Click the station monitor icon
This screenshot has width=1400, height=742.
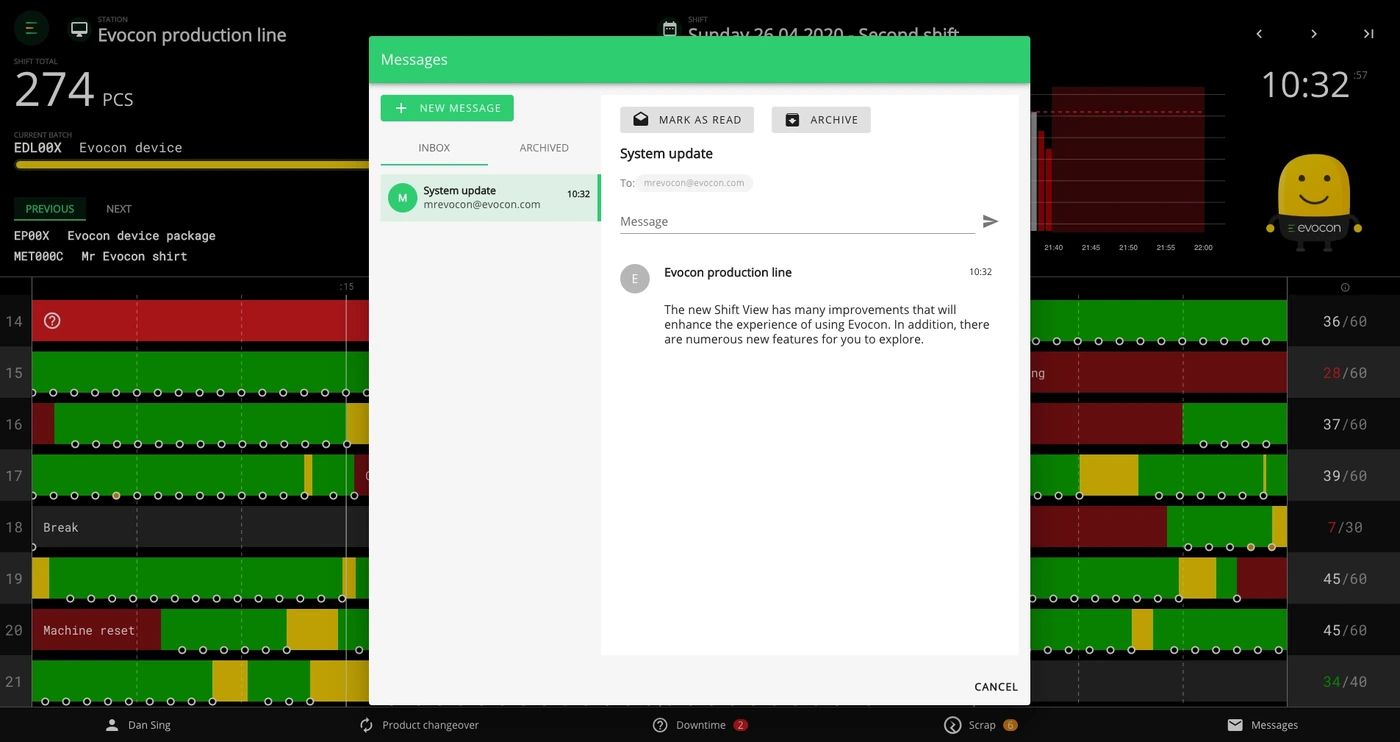(78, 29)
